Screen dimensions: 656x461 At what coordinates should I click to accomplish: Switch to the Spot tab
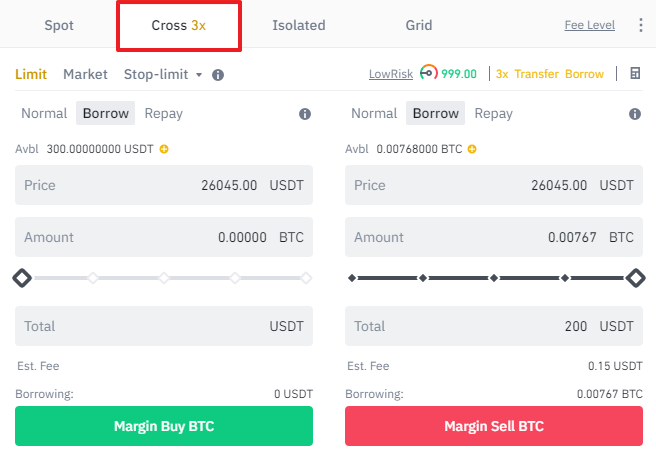[x=59, y=25]
